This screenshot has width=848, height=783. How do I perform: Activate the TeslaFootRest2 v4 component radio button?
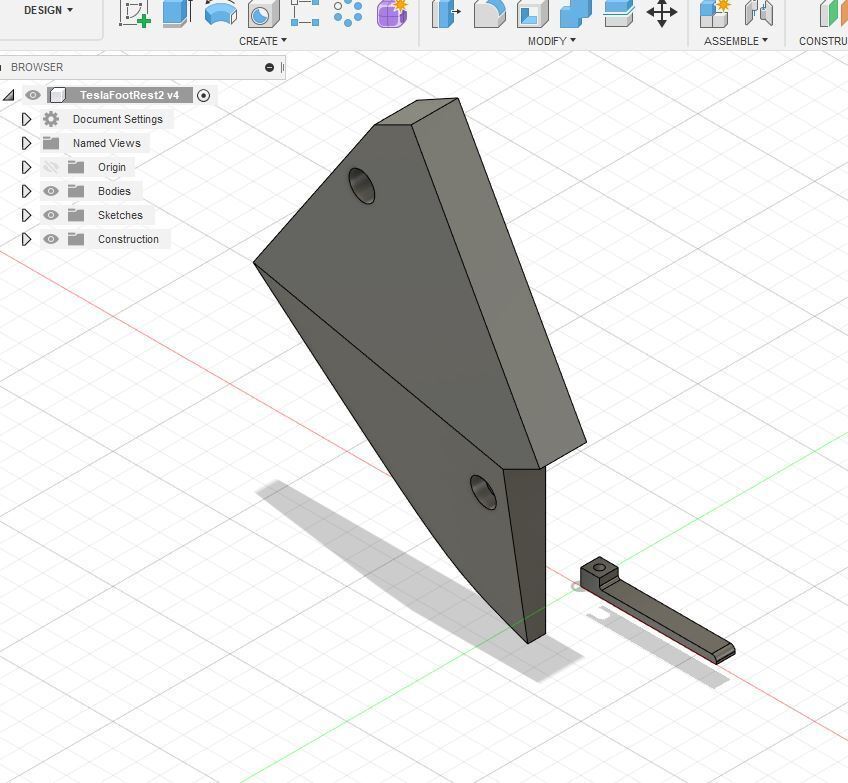203,95
